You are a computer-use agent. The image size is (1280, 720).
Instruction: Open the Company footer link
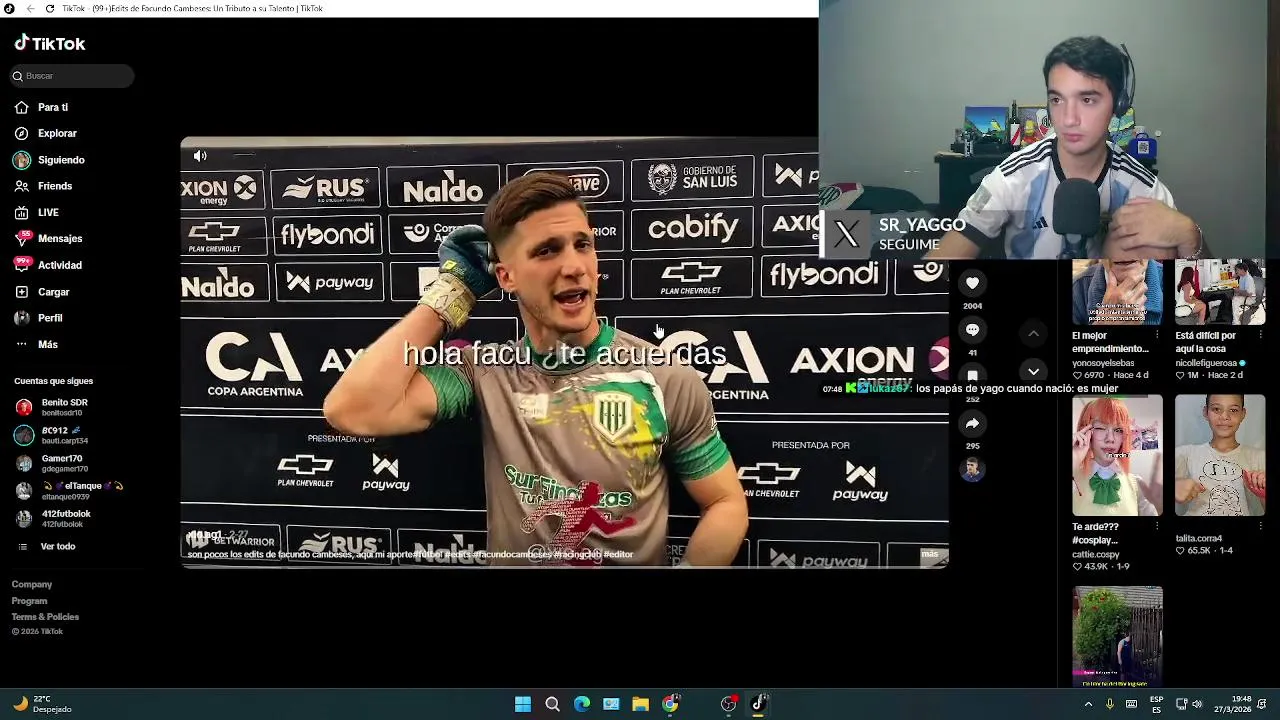tap(32, 584)
